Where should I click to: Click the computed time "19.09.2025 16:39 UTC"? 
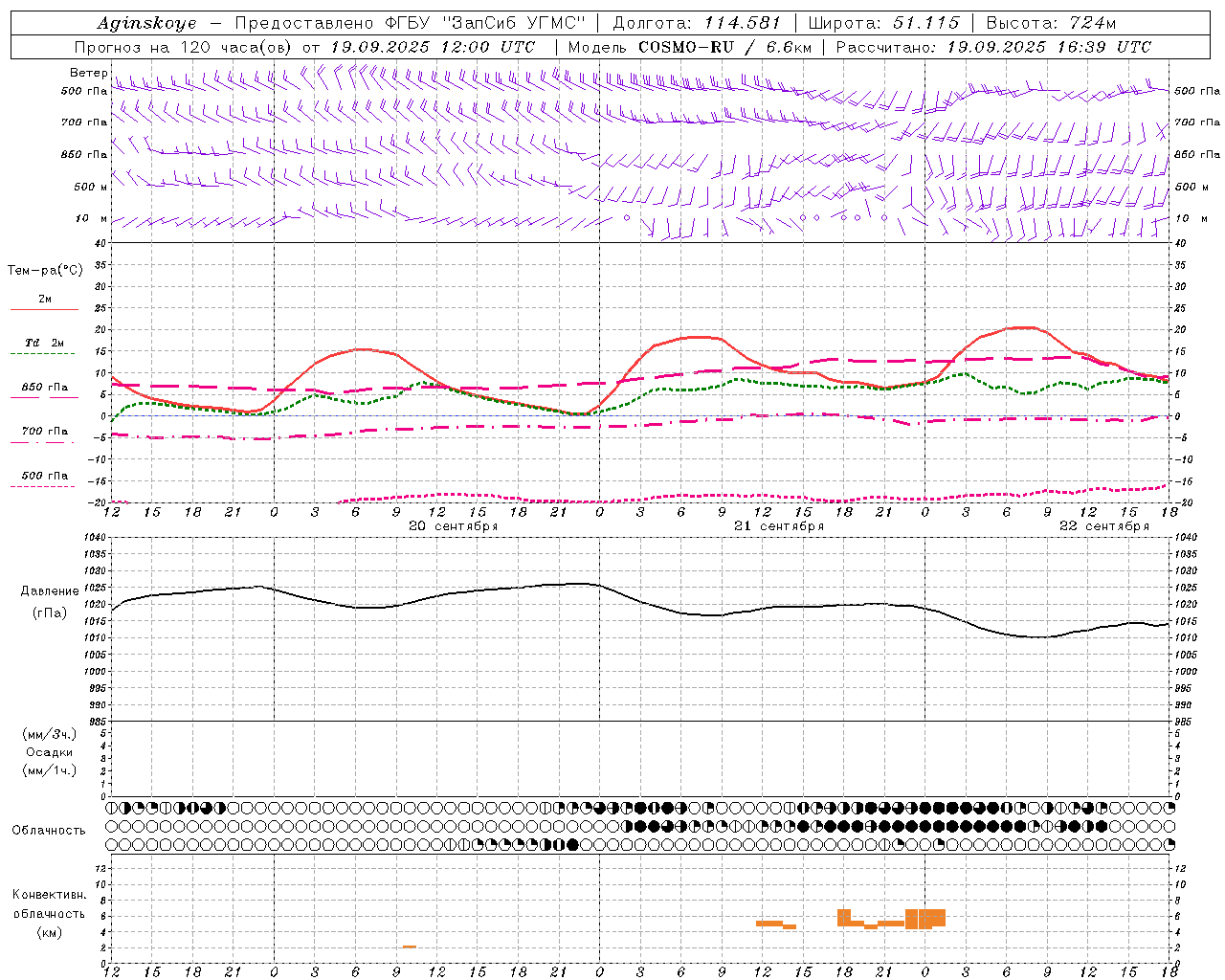(x=1049, y=47)
